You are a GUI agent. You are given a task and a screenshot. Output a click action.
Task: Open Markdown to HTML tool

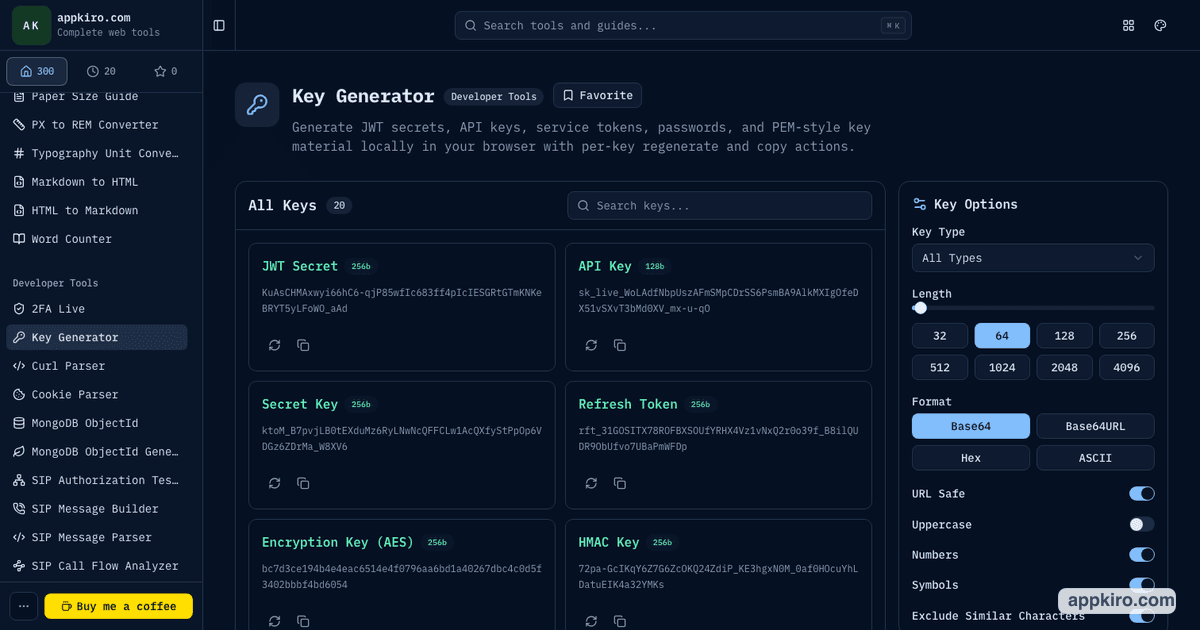click(x=97, y=182)
